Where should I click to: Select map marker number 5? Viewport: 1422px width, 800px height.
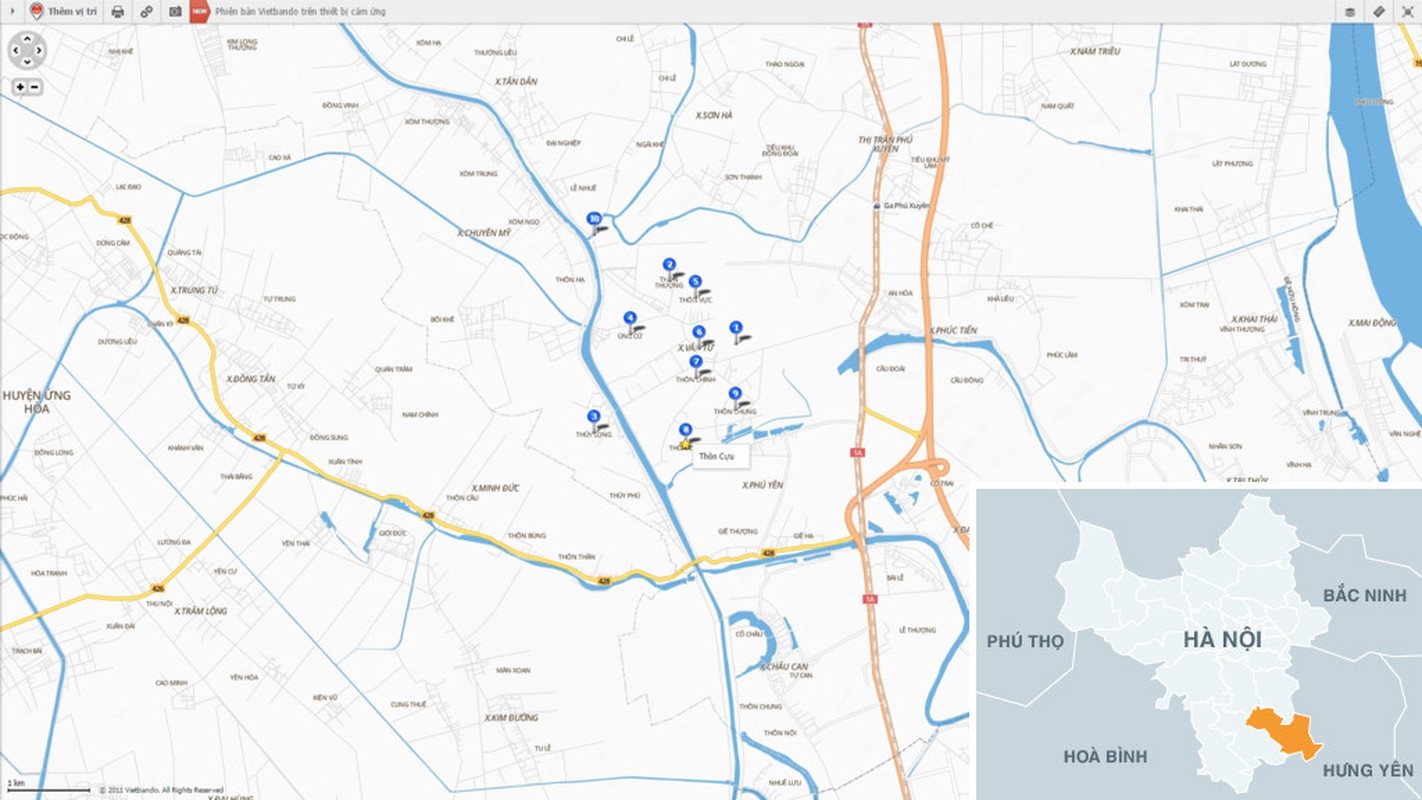coord(695,282)
